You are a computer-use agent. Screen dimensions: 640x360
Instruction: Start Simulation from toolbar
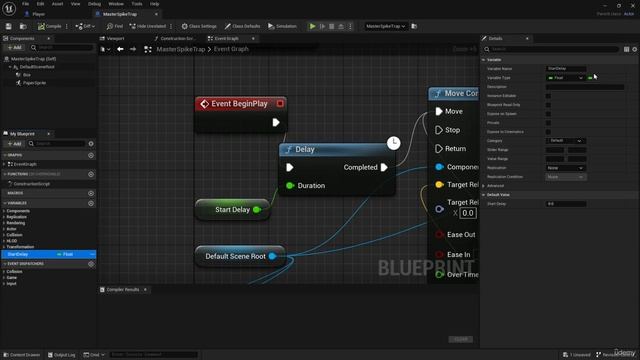click(282, 27)
